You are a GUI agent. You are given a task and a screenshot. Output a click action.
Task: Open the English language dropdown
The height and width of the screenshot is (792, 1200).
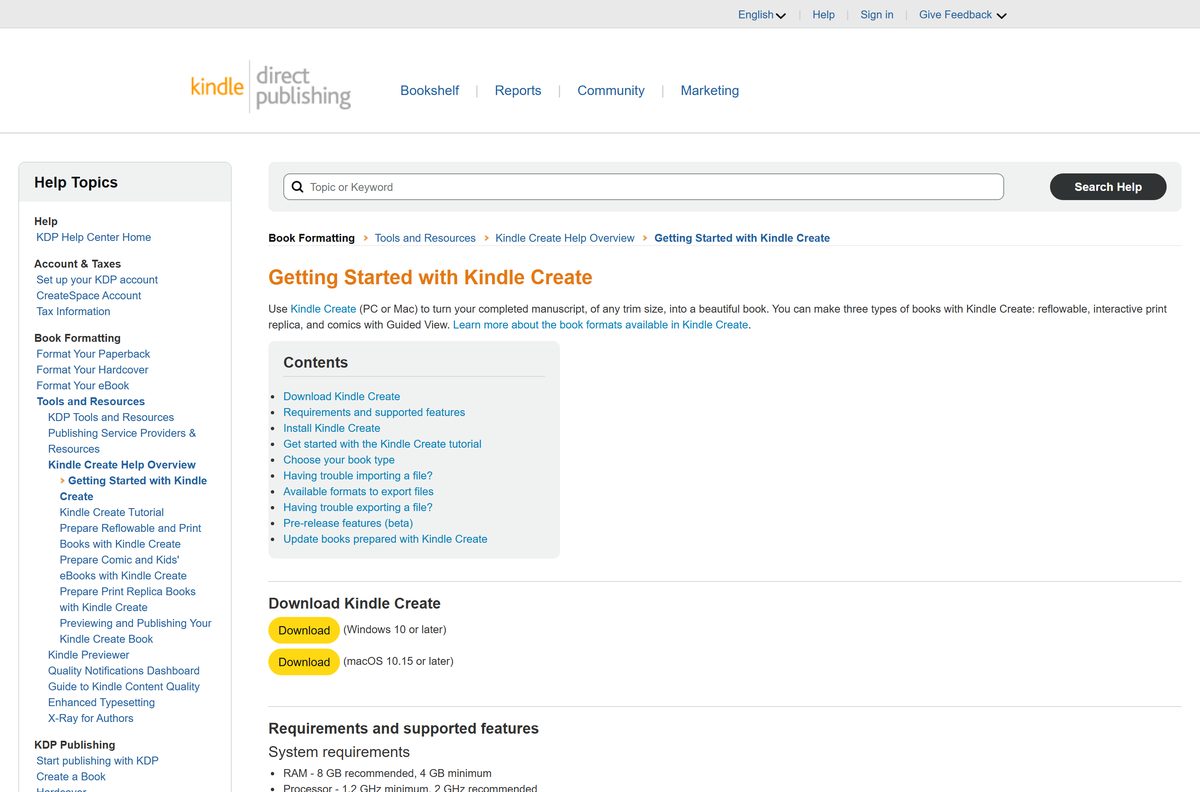point(762,15)
